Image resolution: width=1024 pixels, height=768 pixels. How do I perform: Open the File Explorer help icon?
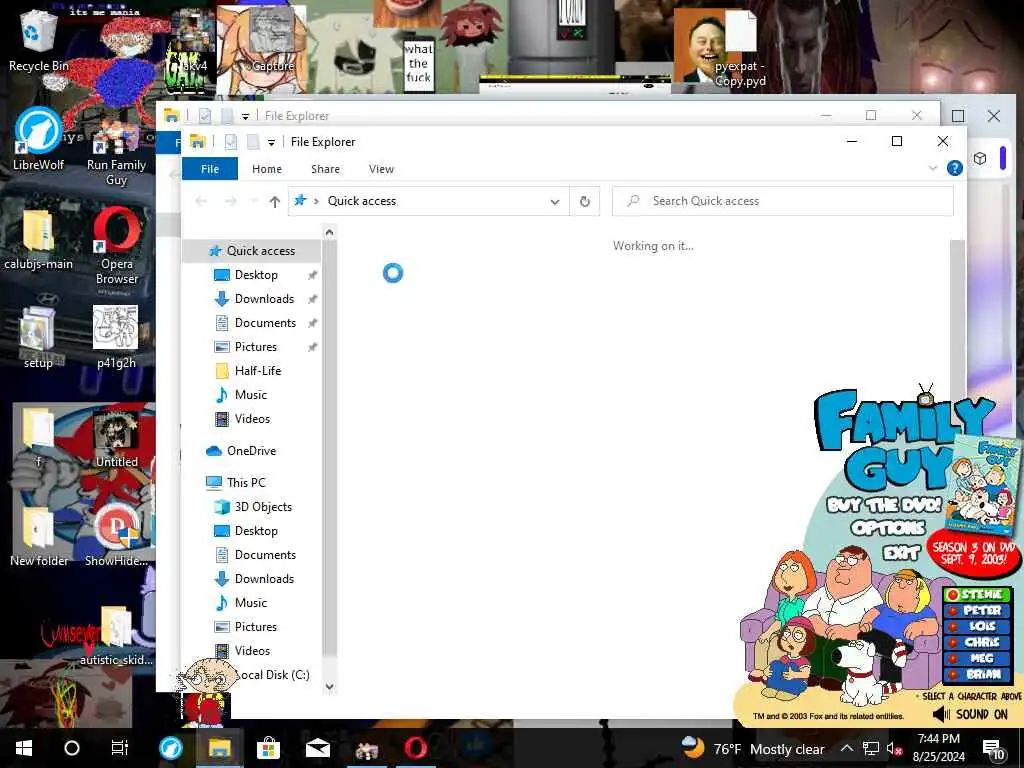tap(954, 168)
